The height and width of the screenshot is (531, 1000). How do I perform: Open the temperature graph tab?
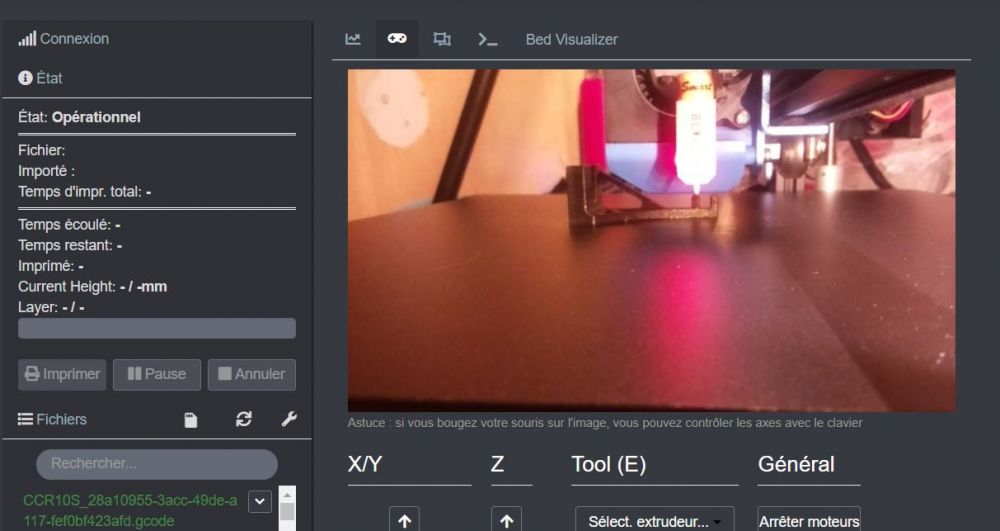(x=353, y=39)
